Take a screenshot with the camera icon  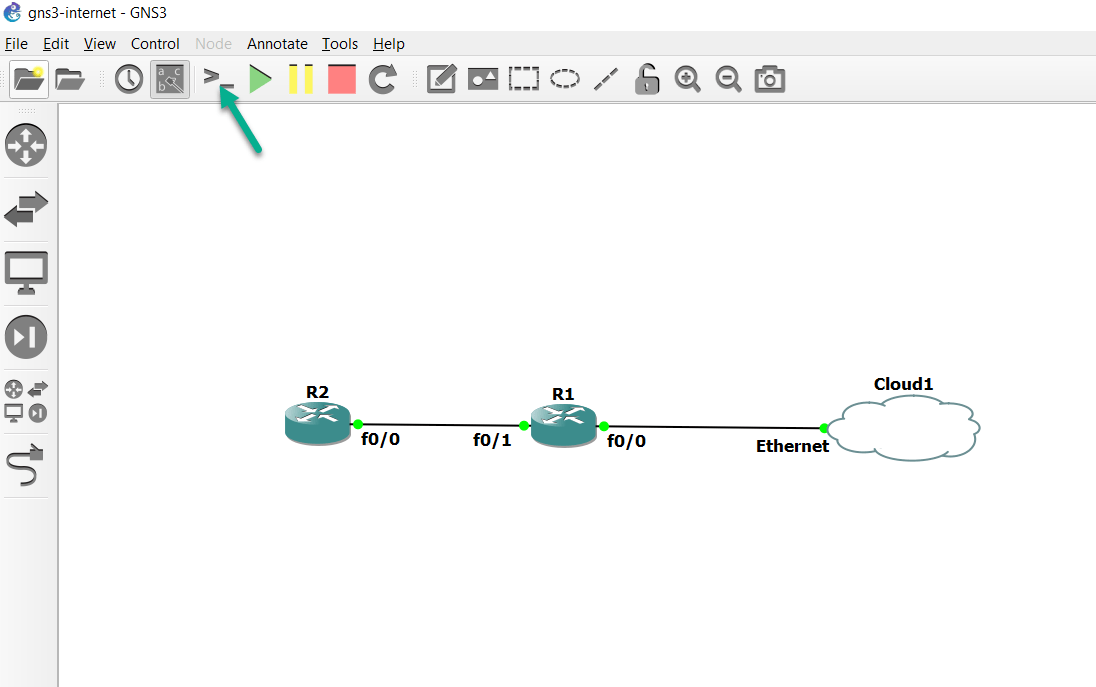pyautogui.click(x=768, y=78)
